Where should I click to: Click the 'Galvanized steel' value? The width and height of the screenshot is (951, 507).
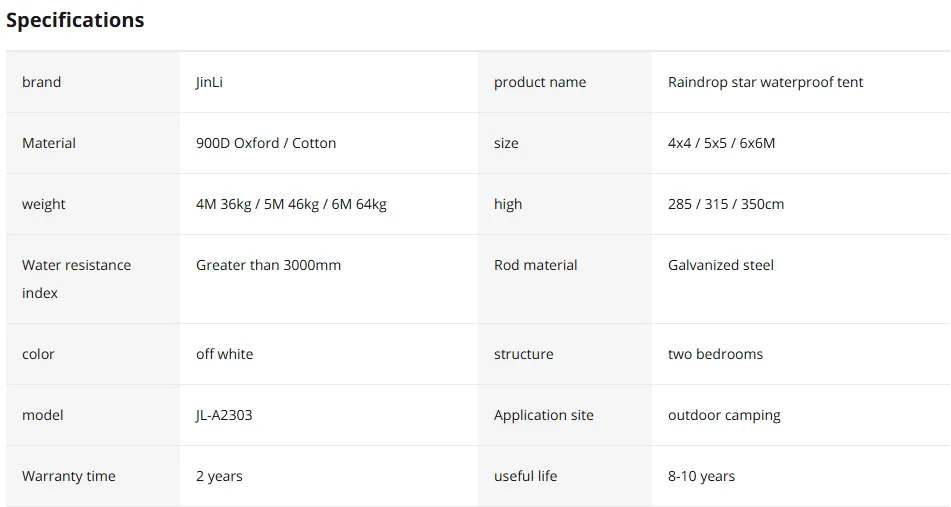[x=721, y=265]
